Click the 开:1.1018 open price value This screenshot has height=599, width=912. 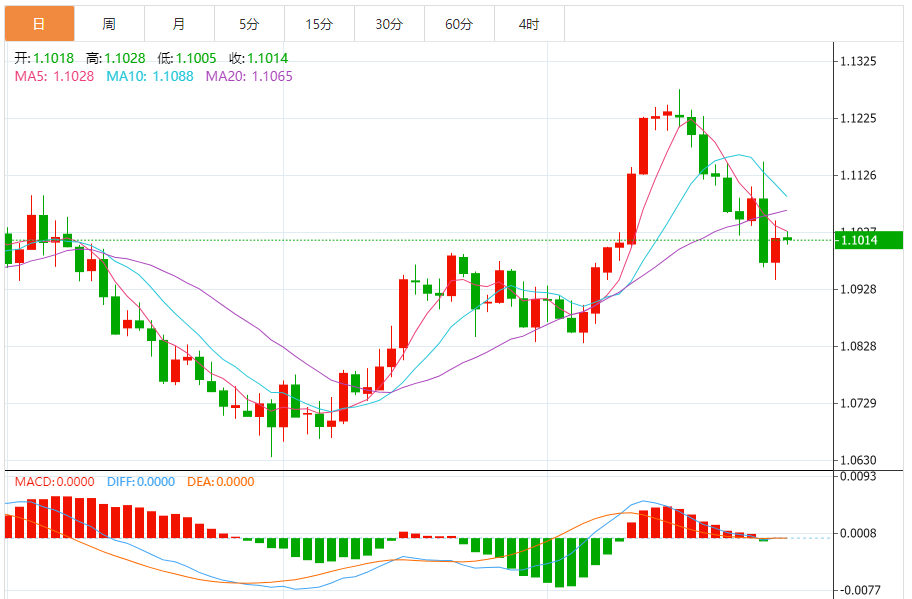pyautogui.click(x=44, y=58)
